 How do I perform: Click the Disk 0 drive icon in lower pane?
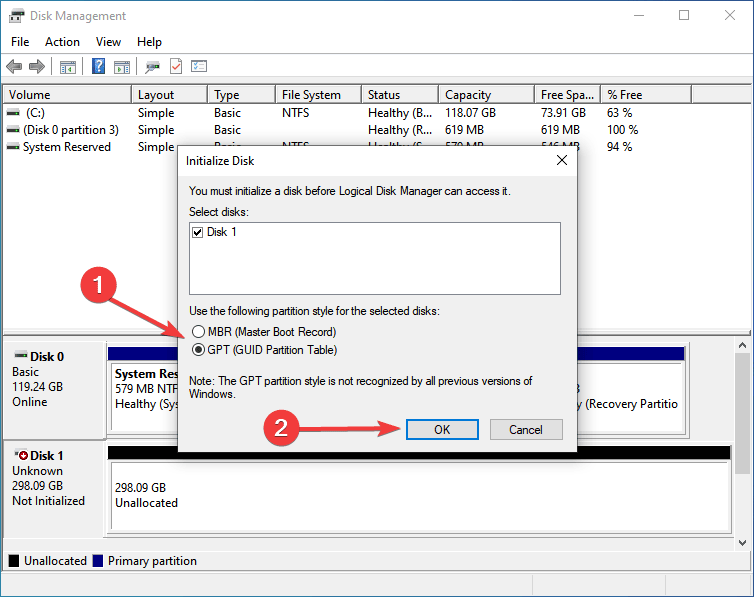click(21, 356)
